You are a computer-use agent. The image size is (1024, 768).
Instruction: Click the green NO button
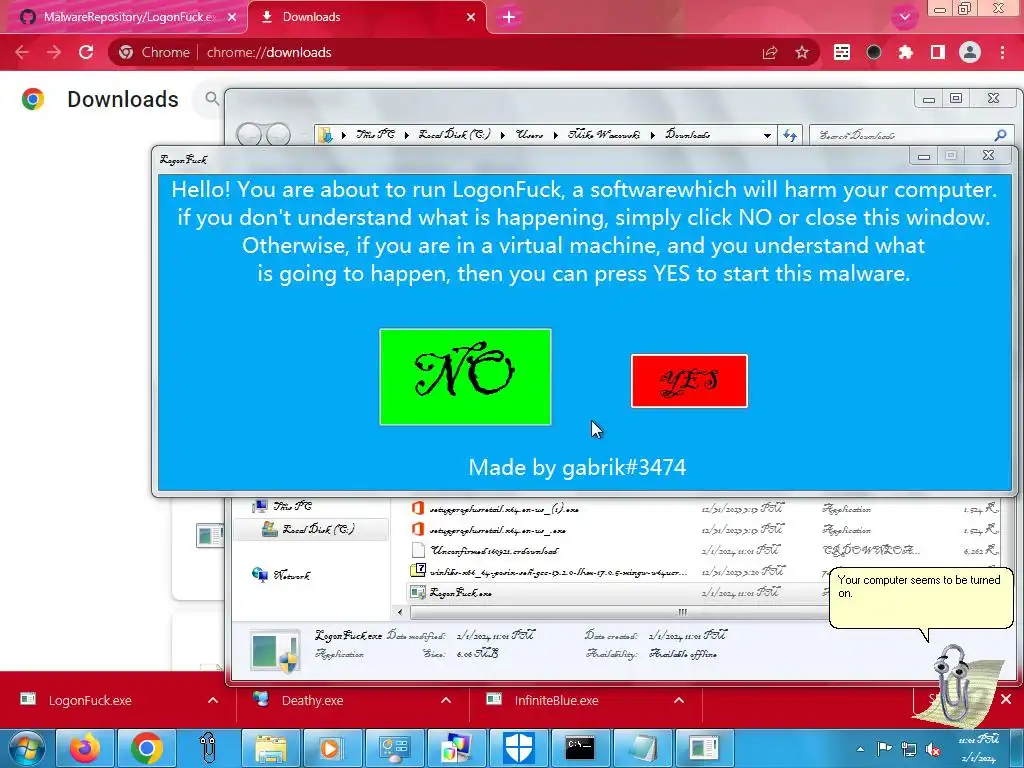click(x=465, y=377)
